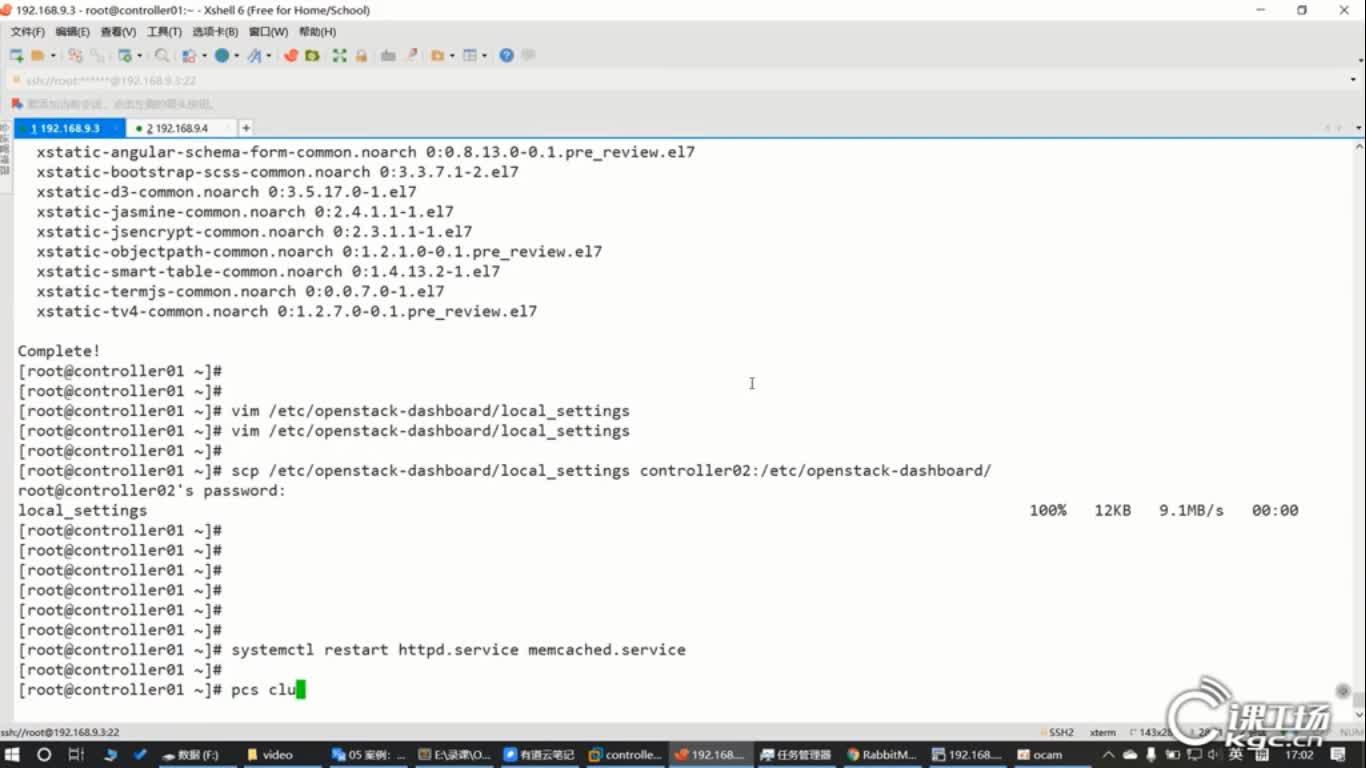Click the lock session toolbar icon

coord(360,55)
